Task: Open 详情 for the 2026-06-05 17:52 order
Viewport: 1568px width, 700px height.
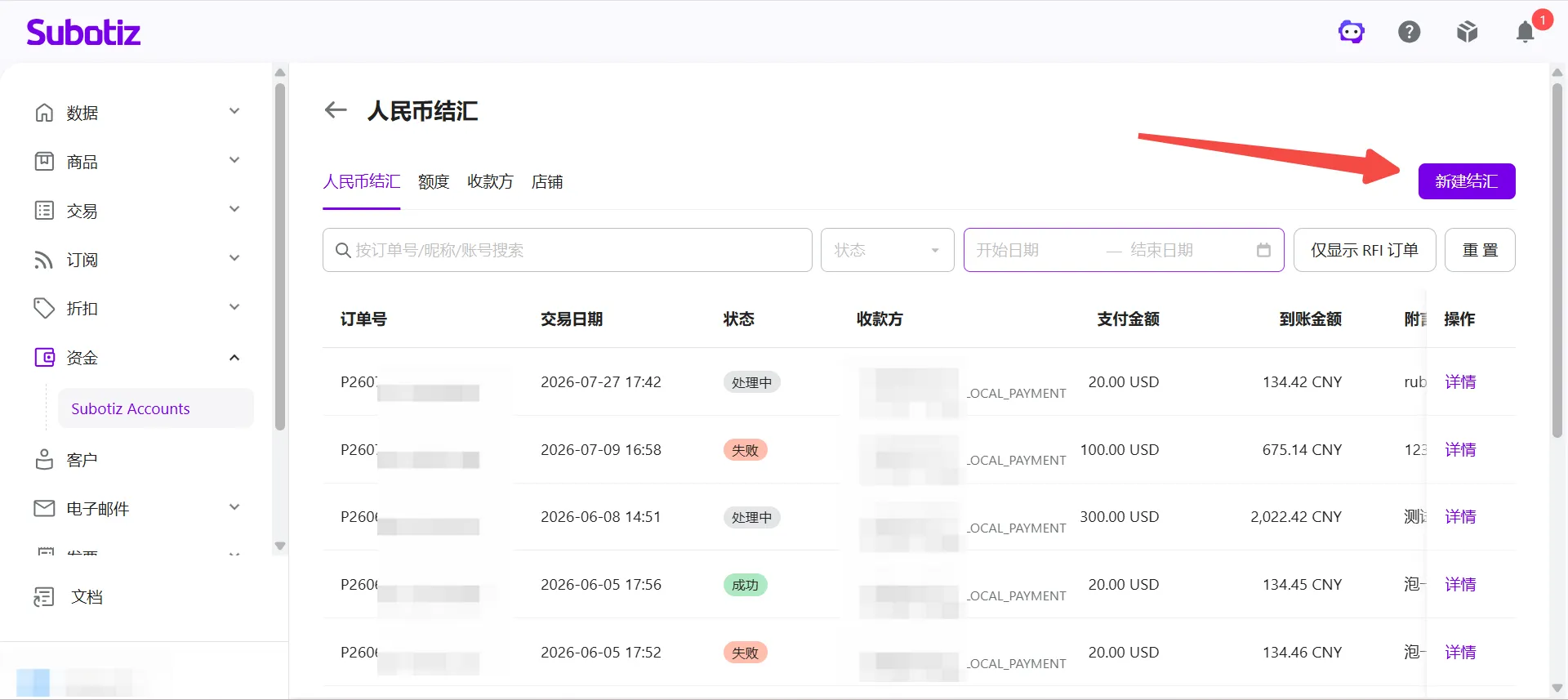Action: [x=1460, y=652]
